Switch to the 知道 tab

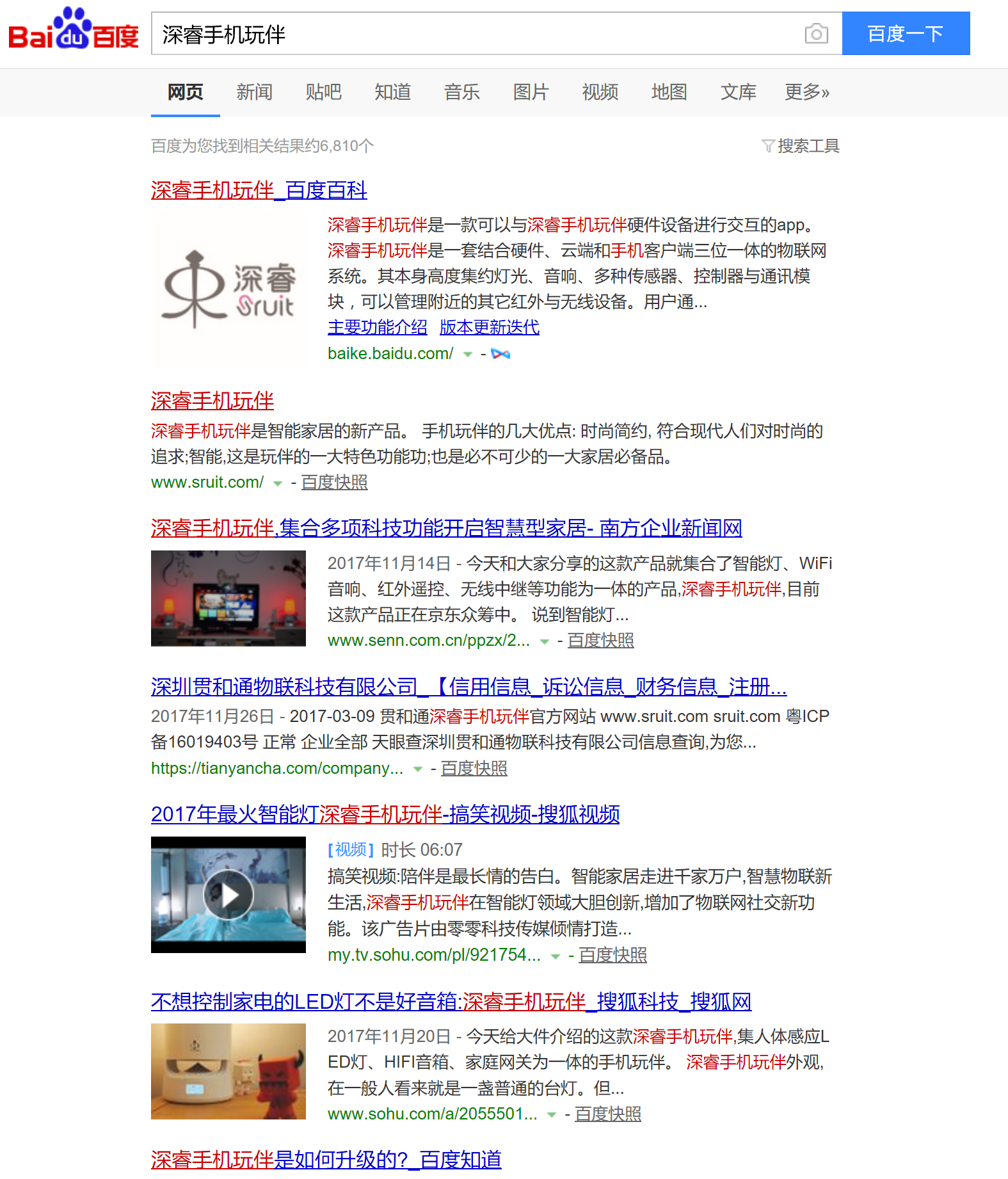(392, 92)
